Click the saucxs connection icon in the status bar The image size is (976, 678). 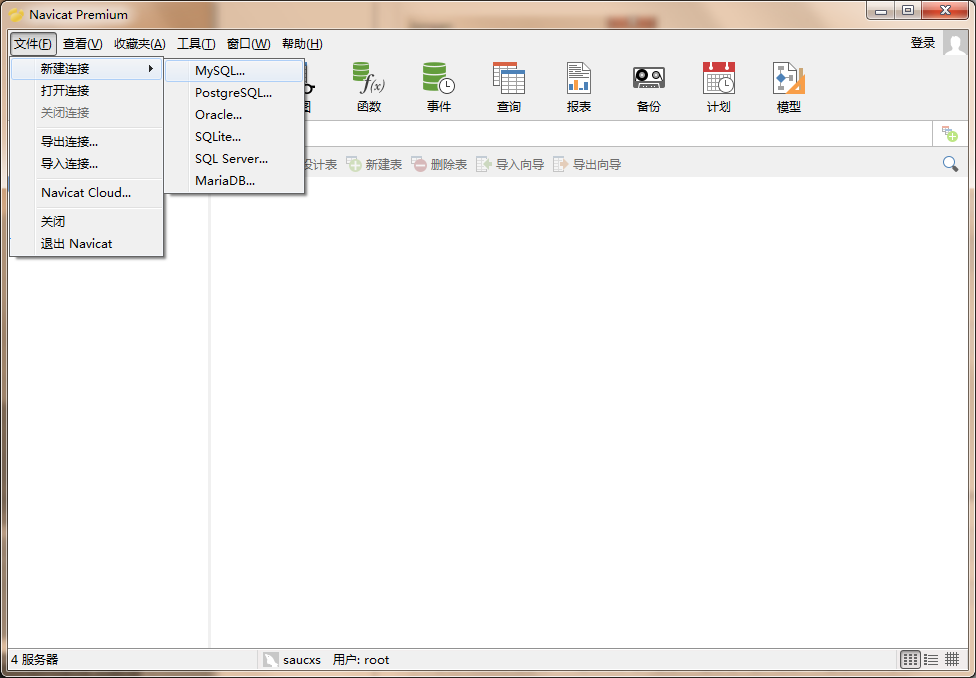click(270, 659)
